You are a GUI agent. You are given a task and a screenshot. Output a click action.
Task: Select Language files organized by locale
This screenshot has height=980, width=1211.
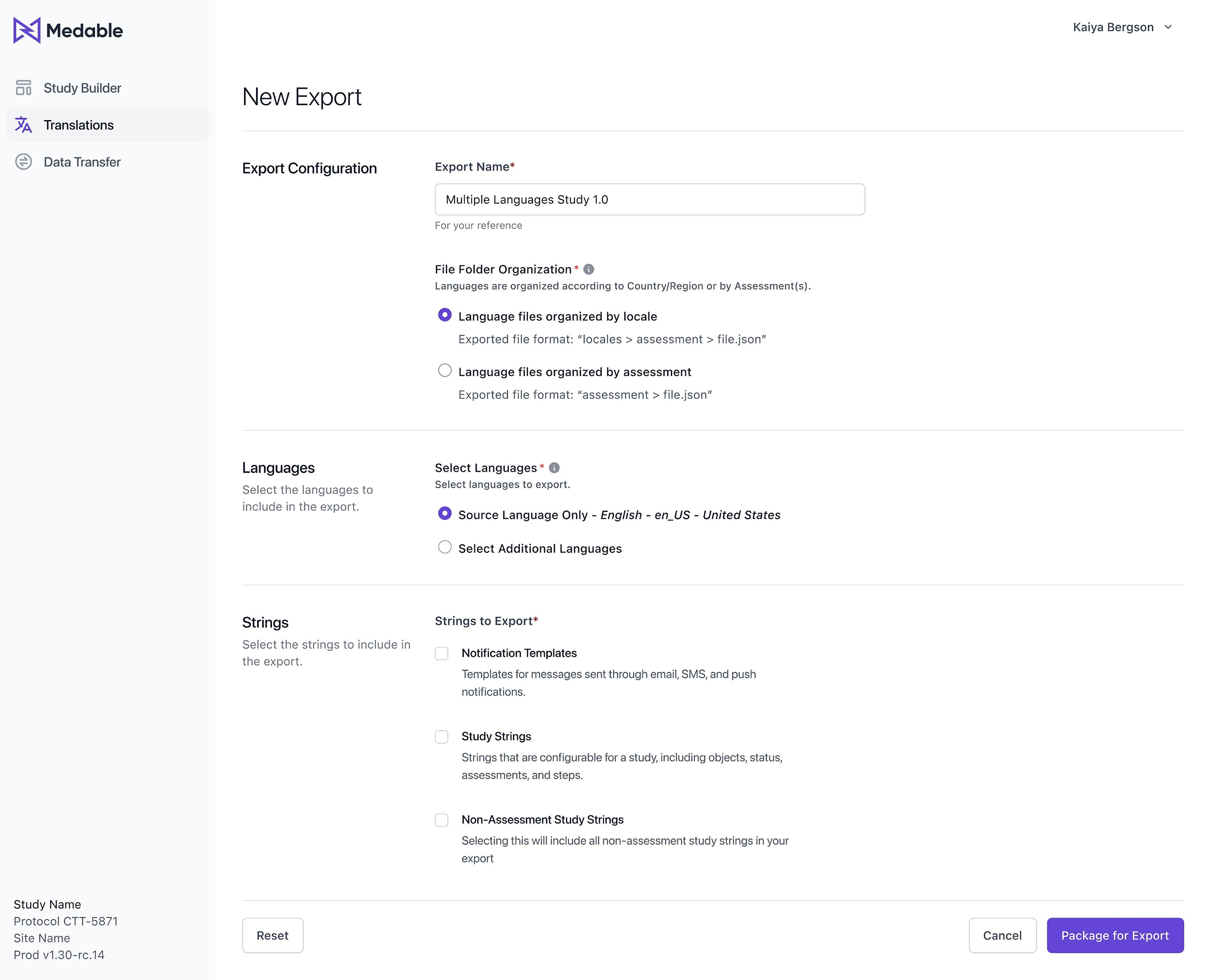(444, 315)
